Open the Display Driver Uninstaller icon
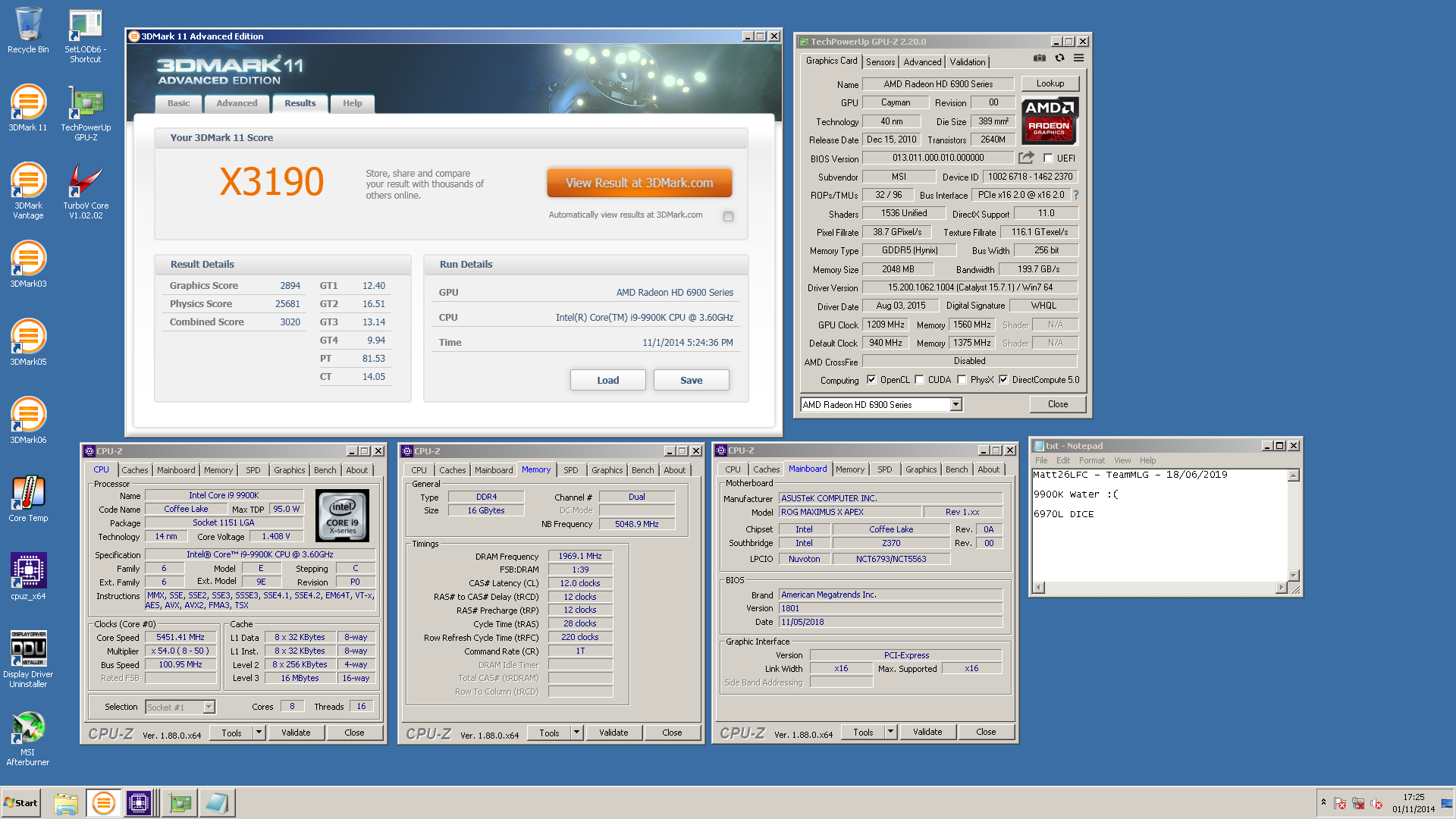1456x819 pixels. [28, 660]
